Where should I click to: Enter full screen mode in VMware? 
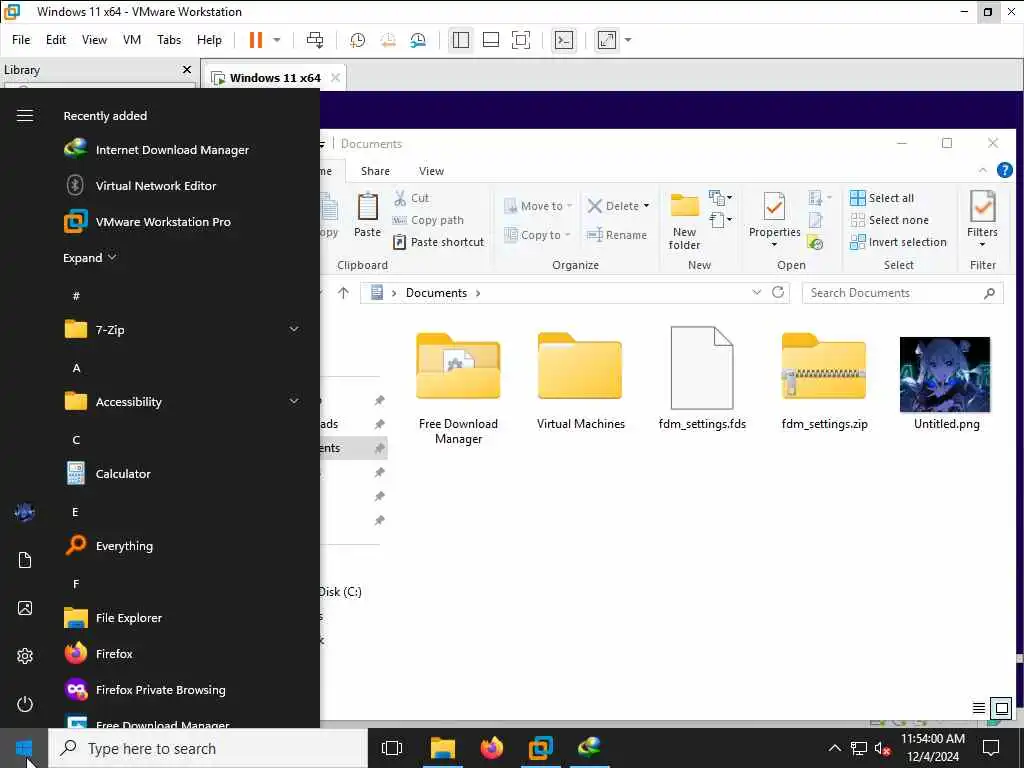[x=521, y=40]
